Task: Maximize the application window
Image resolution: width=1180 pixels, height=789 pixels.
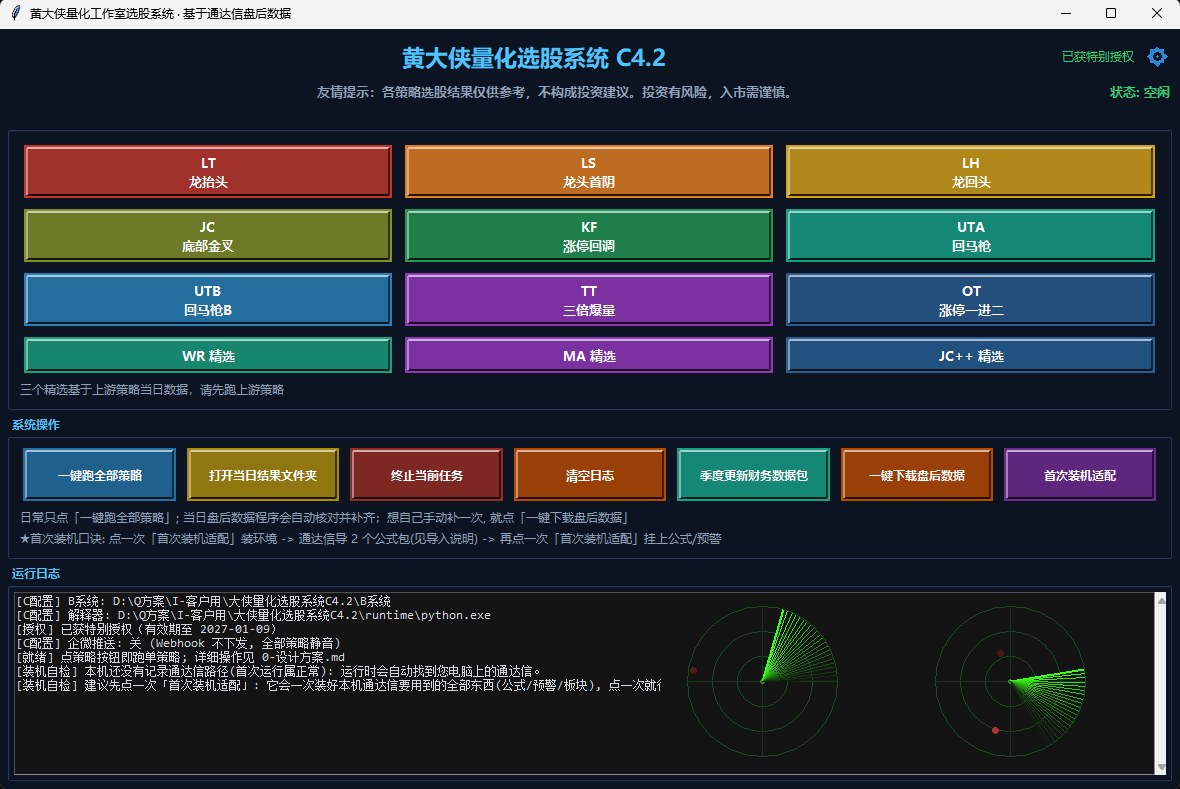Action: point(1111,14)
